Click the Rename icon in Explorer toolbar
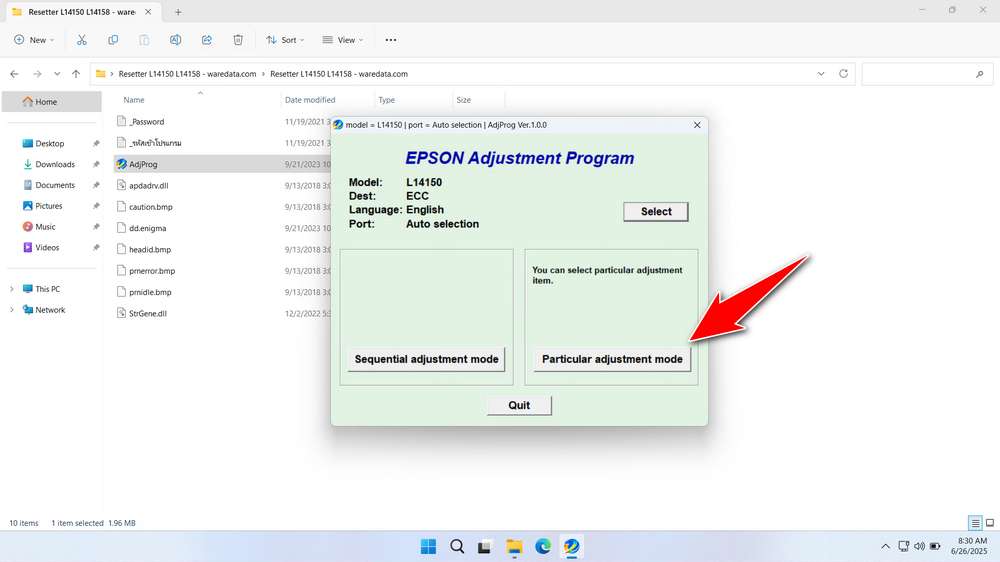 point(175,40)
